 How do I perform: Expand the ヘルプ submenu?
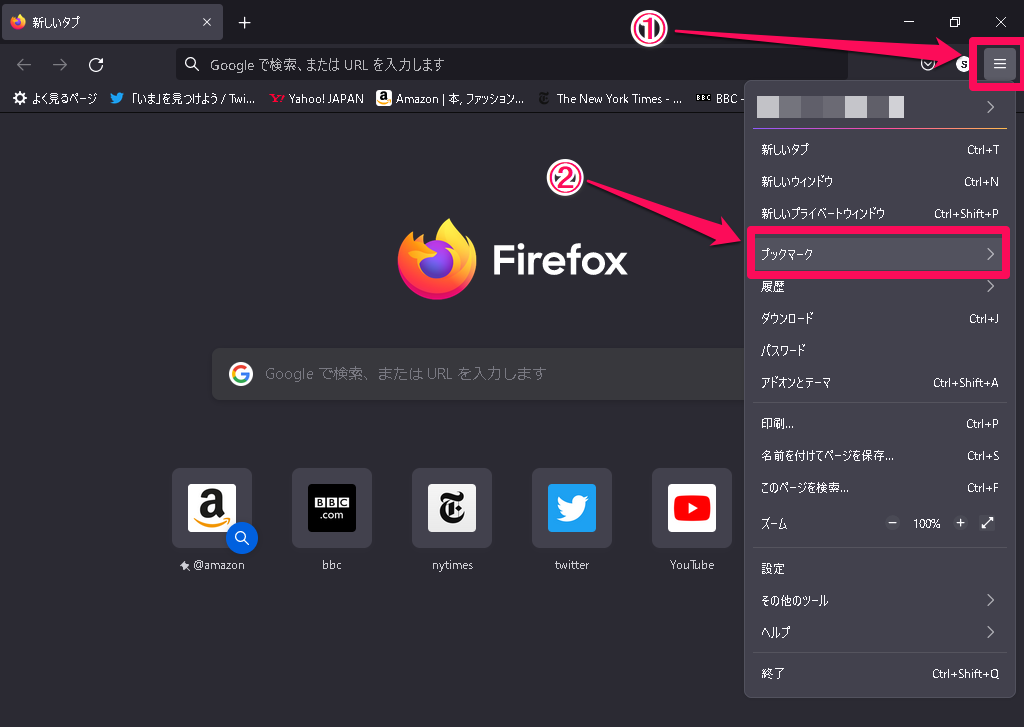click(x=880, y=632)
